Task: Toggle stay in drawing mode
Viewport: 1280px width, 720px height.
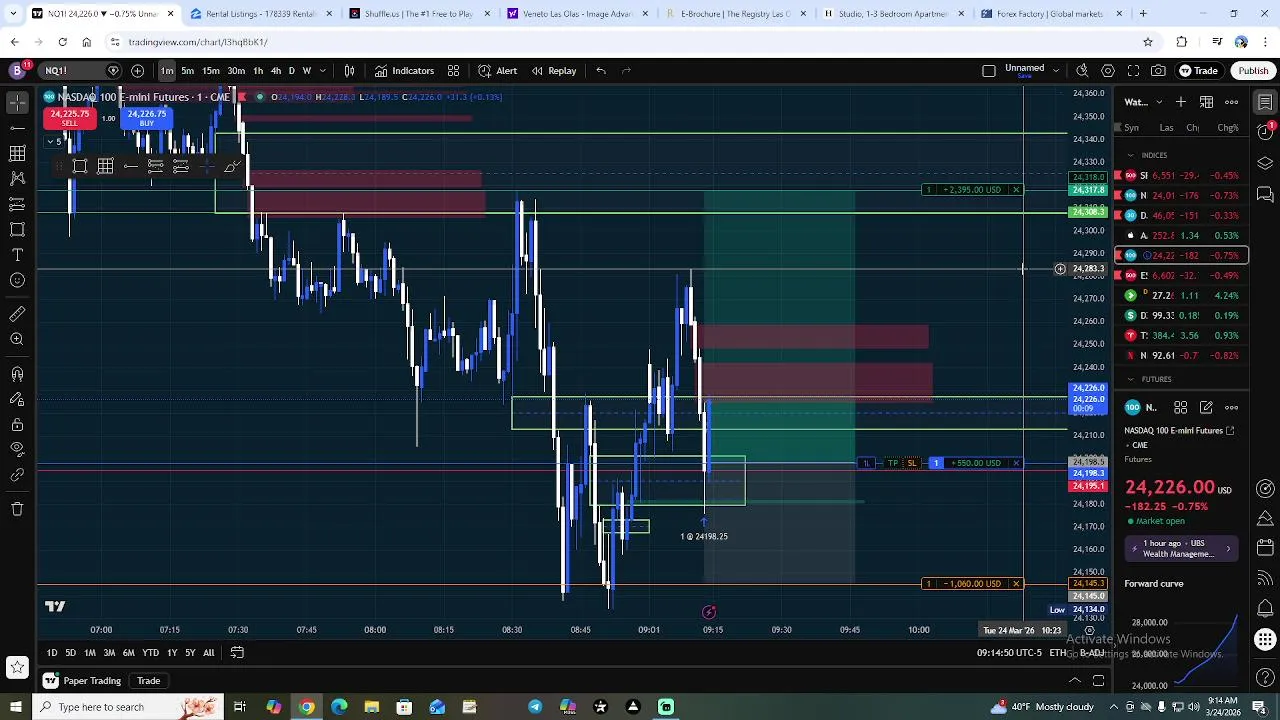Action: click(17, 399)
